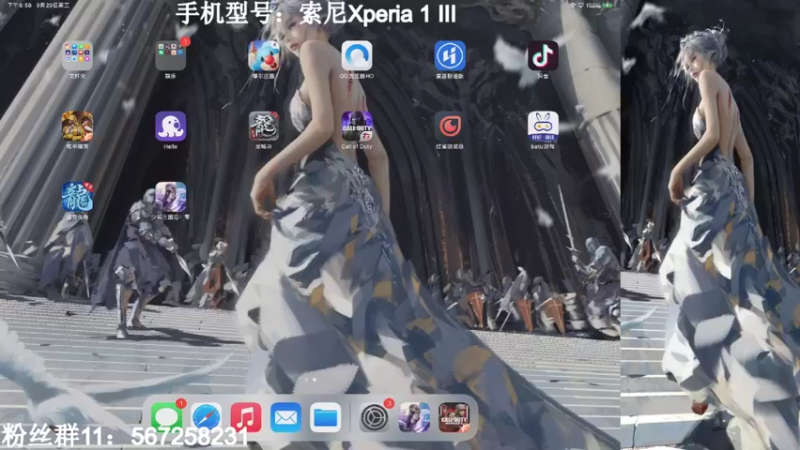Open the red circle screen recorder app
The height and width of the screenshot is (450, 800).
click(x=450, y=126)
